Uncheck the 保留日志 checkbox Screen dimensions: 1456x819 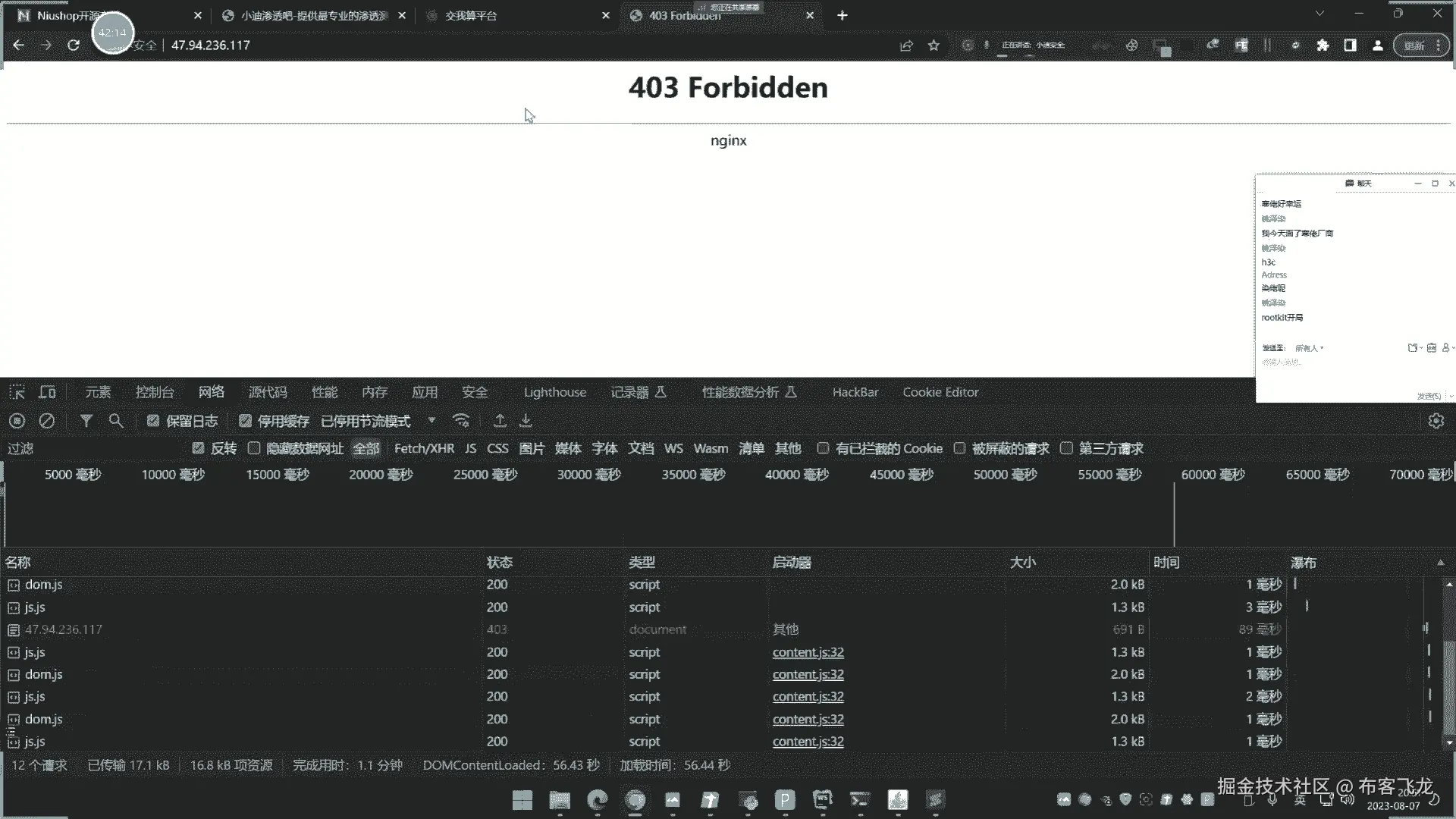(x=153, y=421)
